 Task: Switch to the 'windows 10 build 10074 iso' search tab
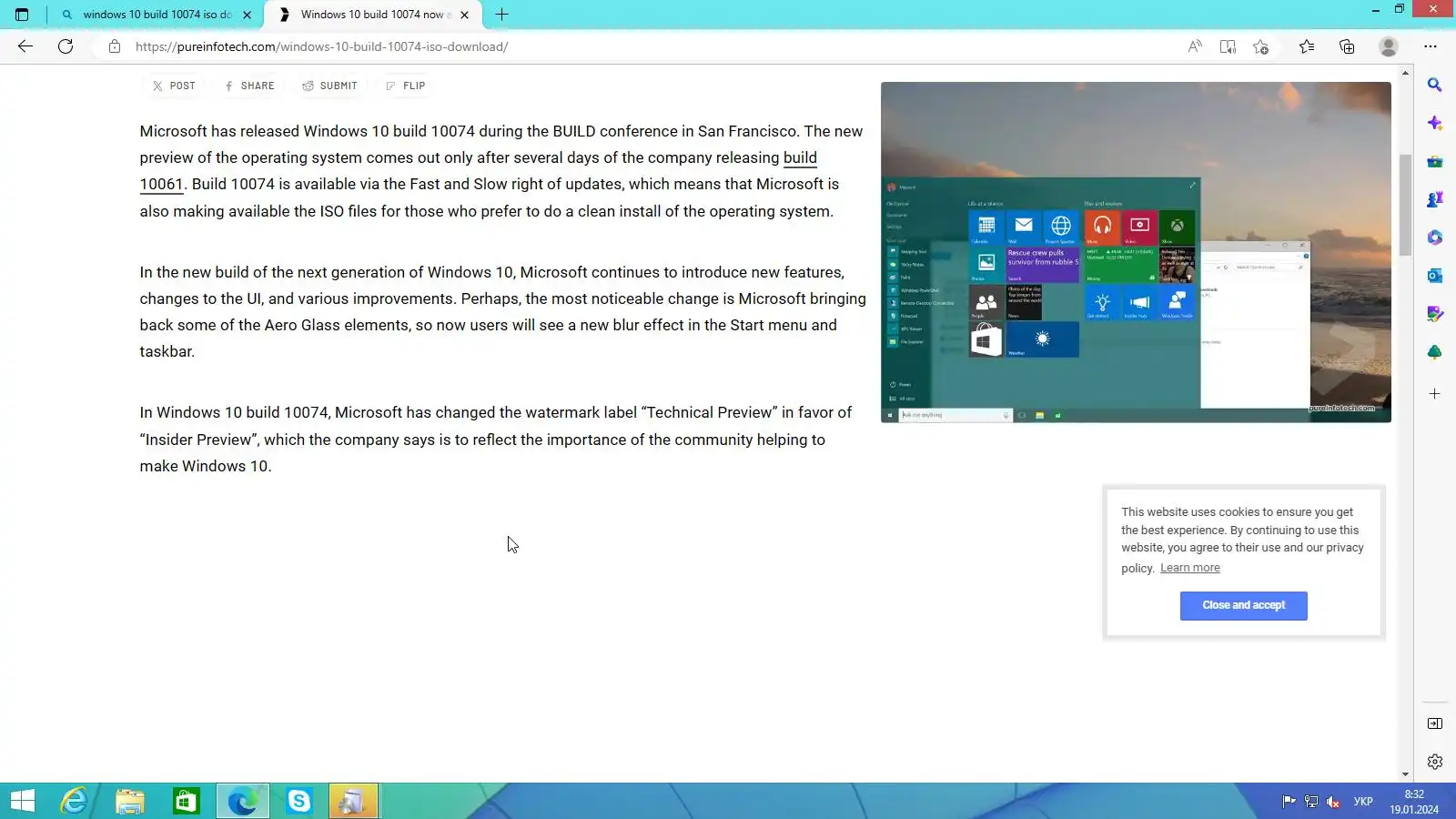pyautogui.click(x=156, y=15)
